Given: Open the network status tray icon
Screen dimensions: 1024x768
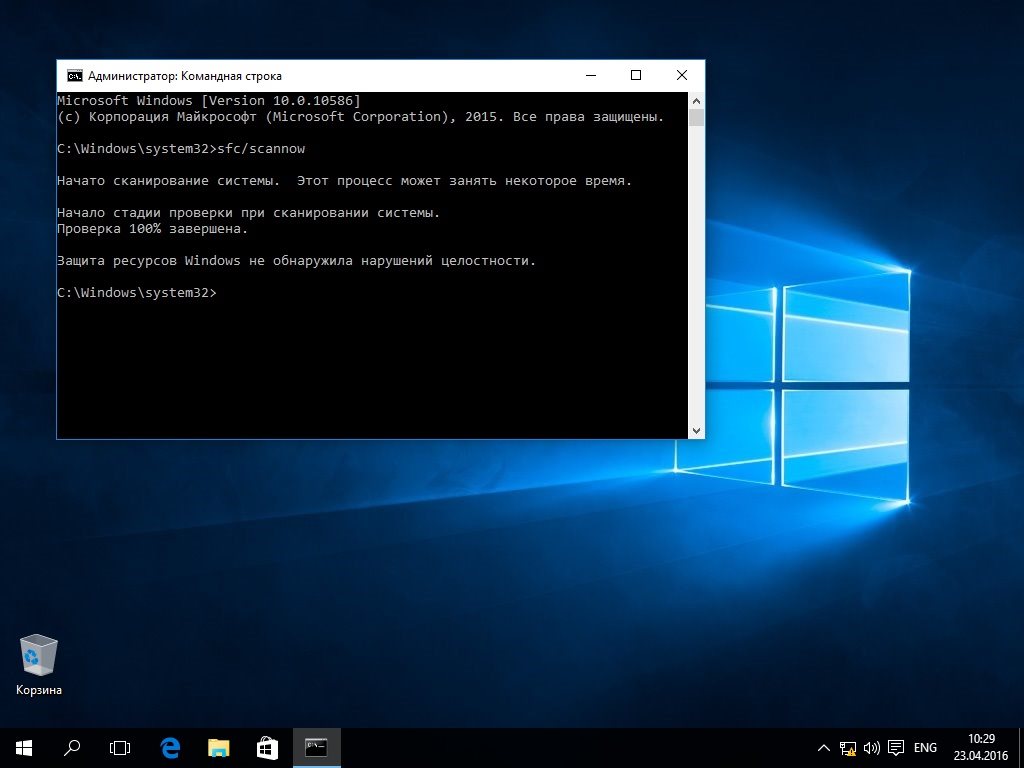Looking at the screenshot, I should (848, 748).
